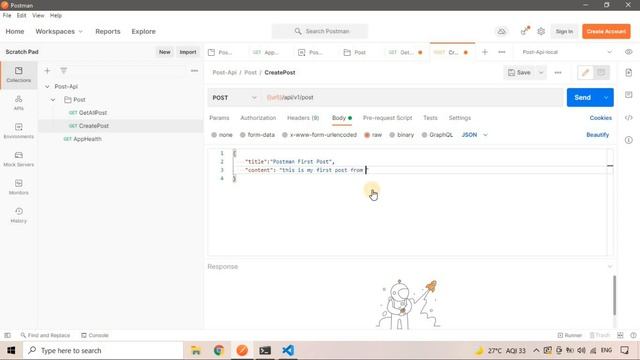This screenshot has height=360, width=640.
Task: Open the Workspaces dropdown
Action: coord(59,31)
